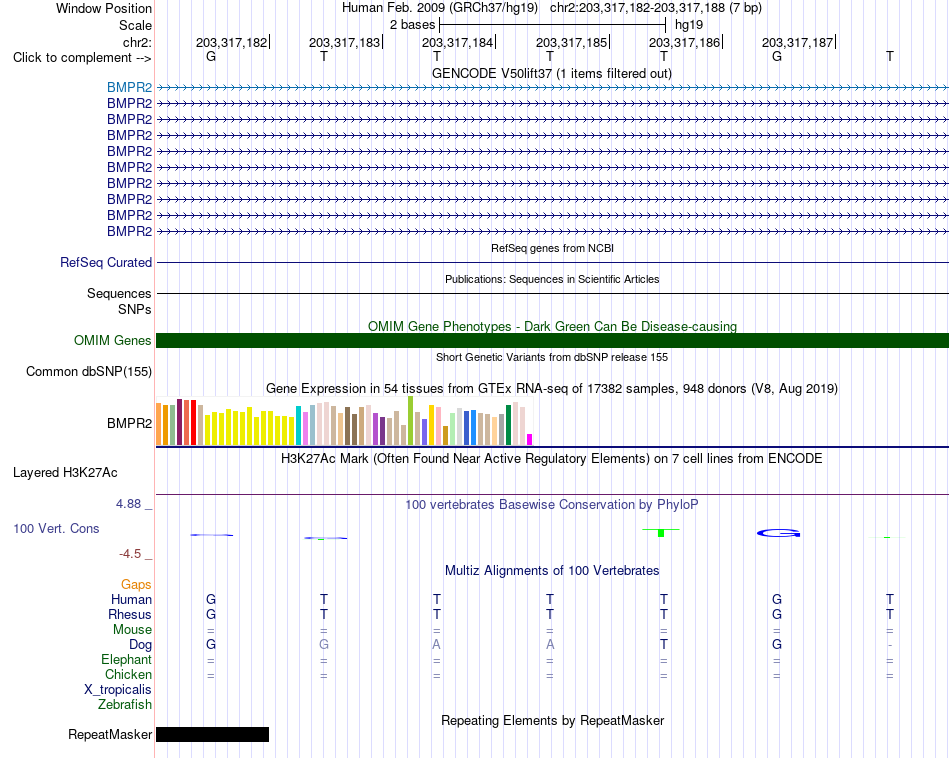Click the 'Chicken' species label

click(128, 674)
